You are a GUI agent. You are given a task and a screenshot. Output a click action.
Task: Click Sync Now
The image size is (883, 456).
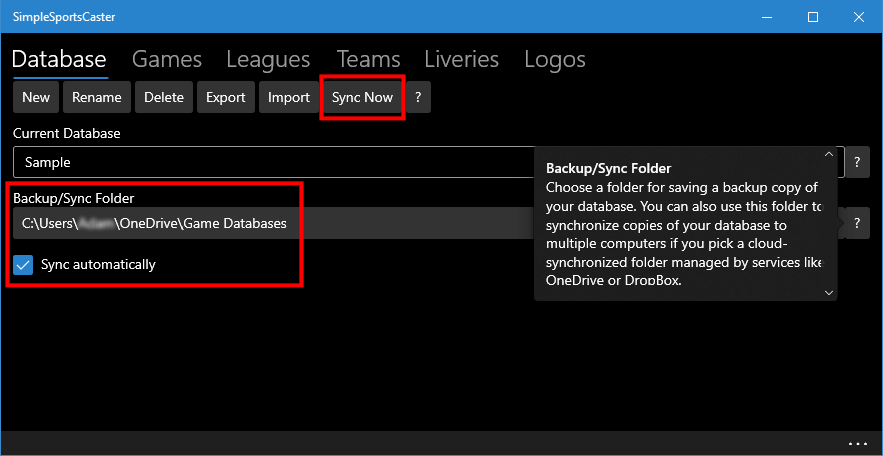click(362, 97)
